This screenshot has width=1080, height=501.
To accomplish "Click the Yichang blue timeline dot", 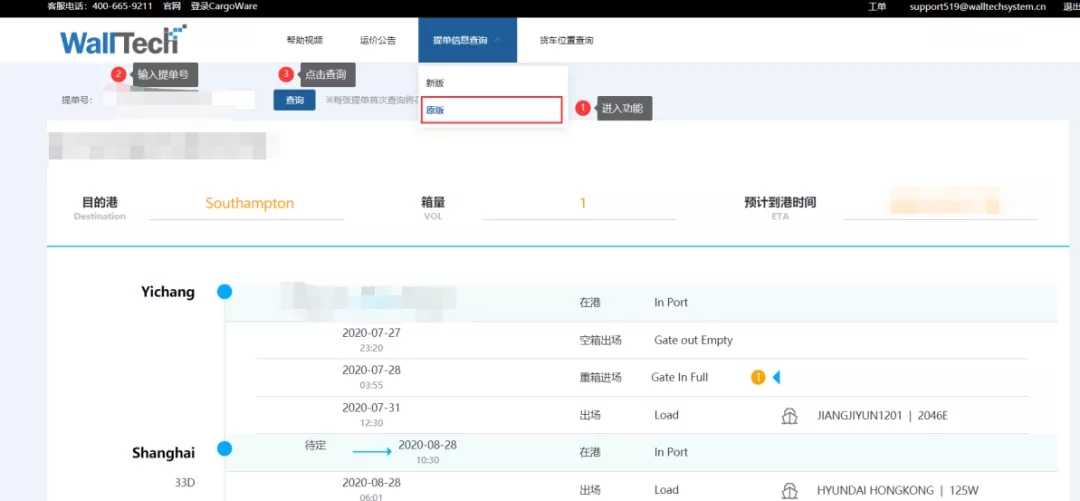I will pos(224,292).
